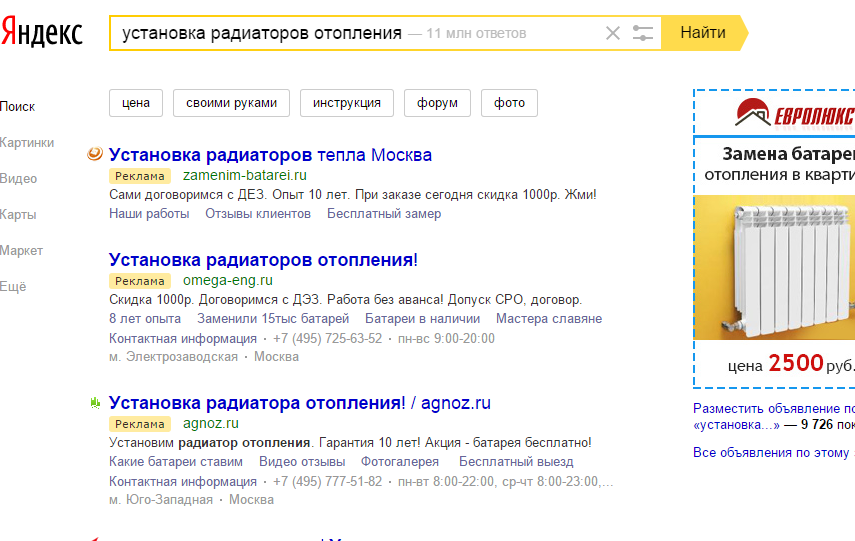855x541 pixels.
Task: Open Установка радиатора отопления! / agnoz.ru result
Action: click(x=300, y=402)
